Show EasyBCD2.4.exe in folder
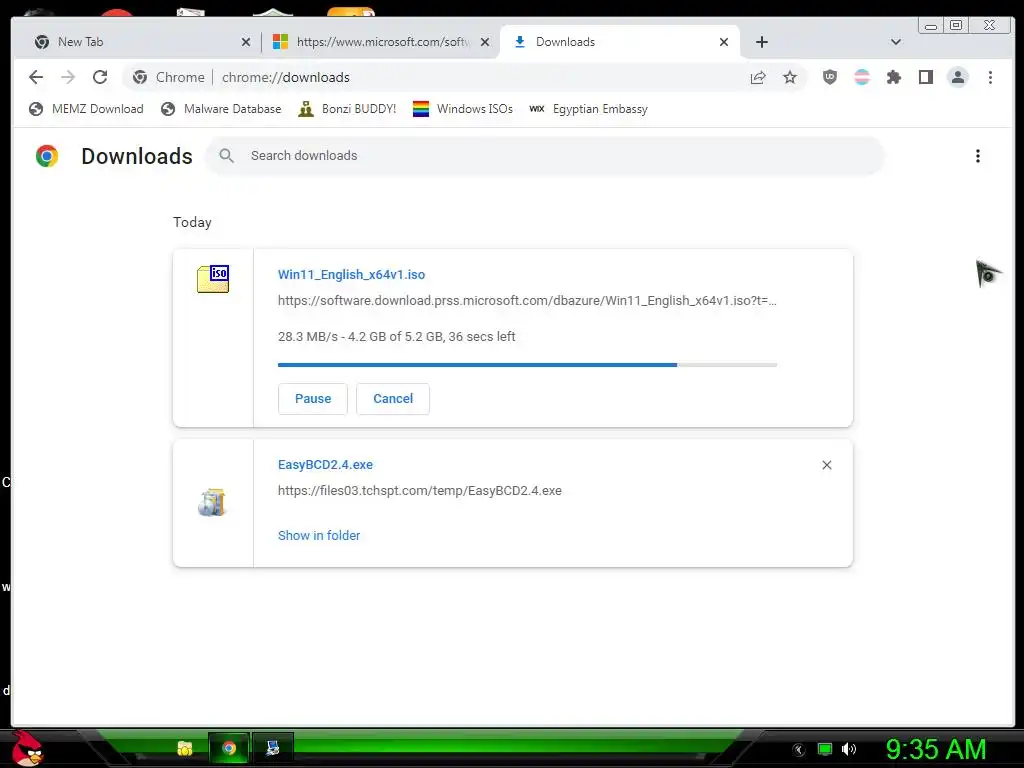 pos(319,536)
